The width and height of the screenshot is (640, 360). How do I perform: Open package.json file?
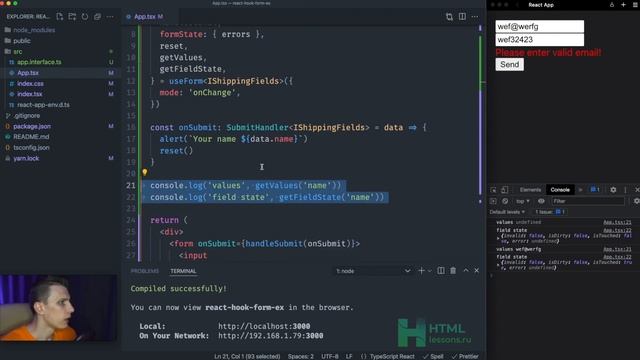32,126
